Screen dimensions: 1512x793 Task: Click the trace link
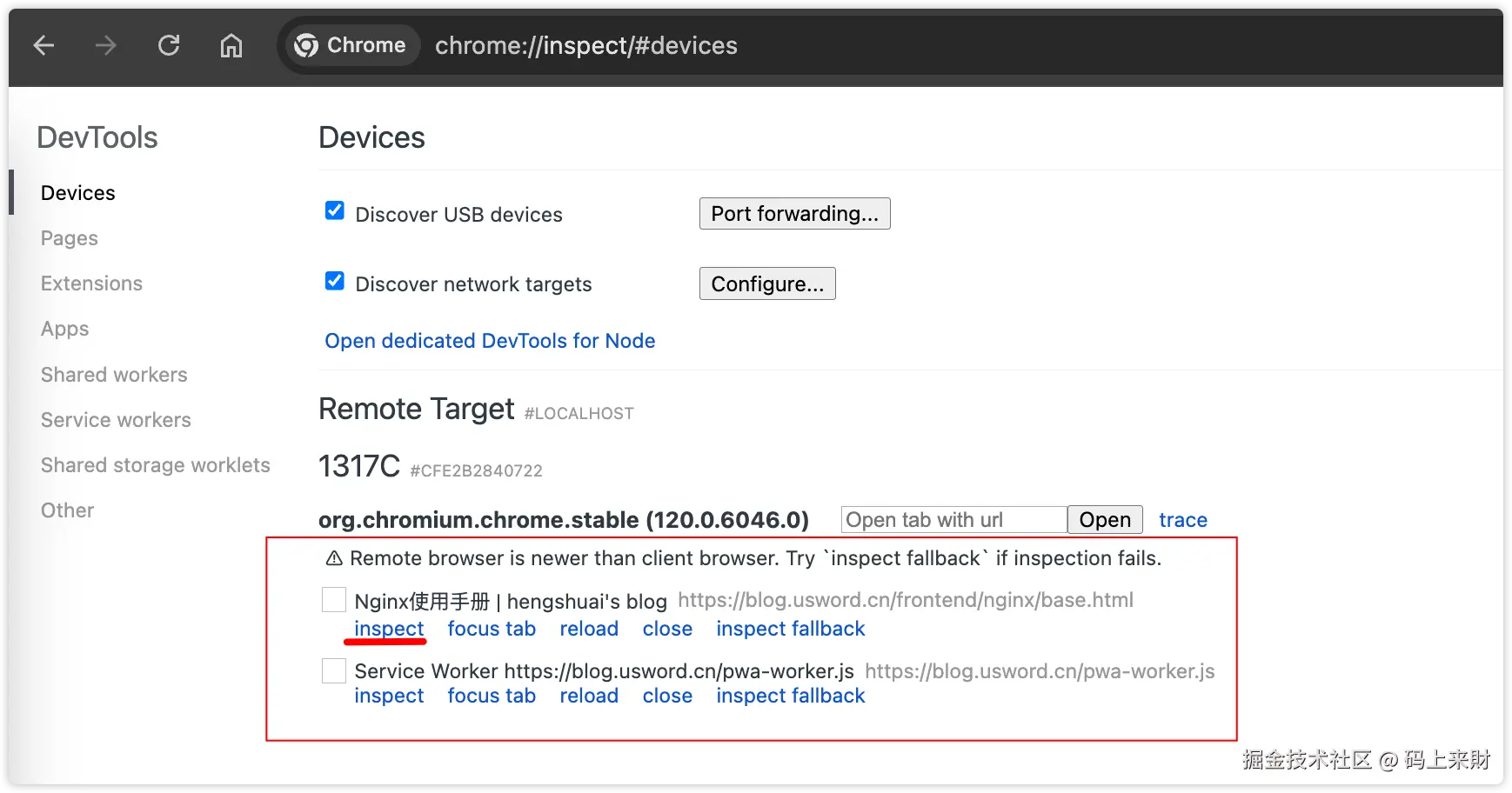[x=1182, y=520]
